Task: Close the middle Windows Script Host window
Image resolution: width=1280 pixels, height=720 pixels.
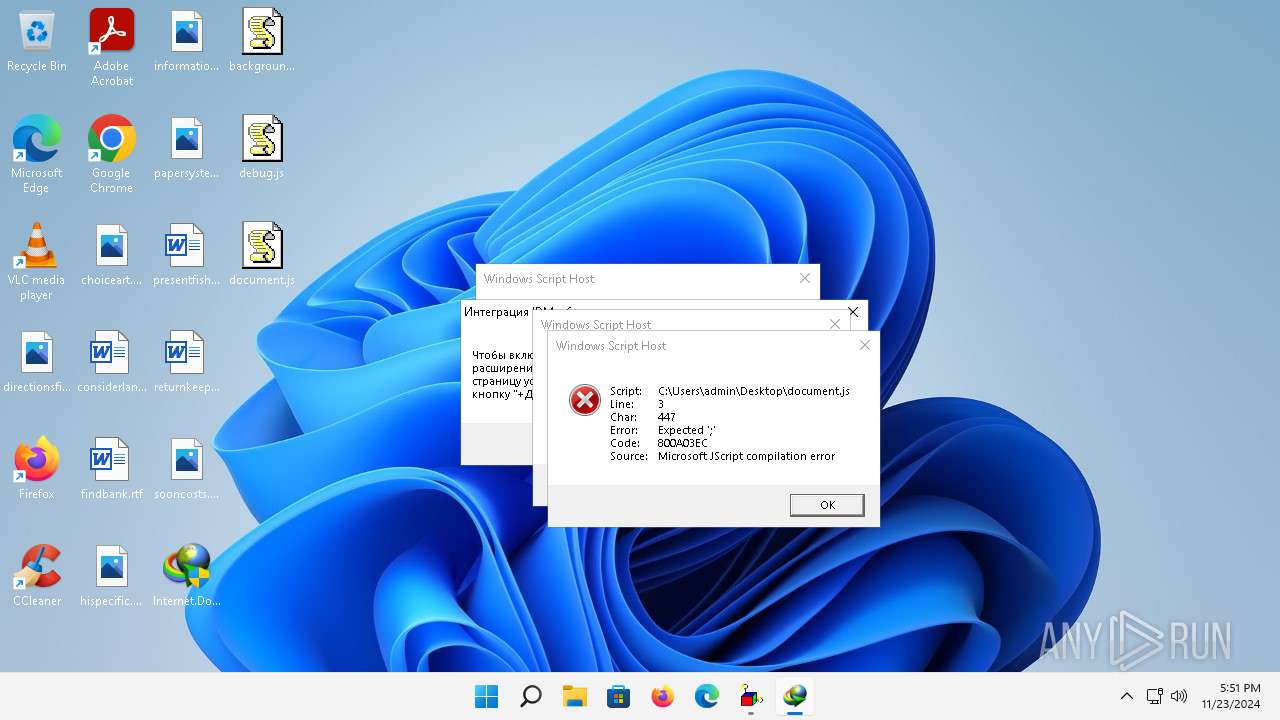Action: 835,323
